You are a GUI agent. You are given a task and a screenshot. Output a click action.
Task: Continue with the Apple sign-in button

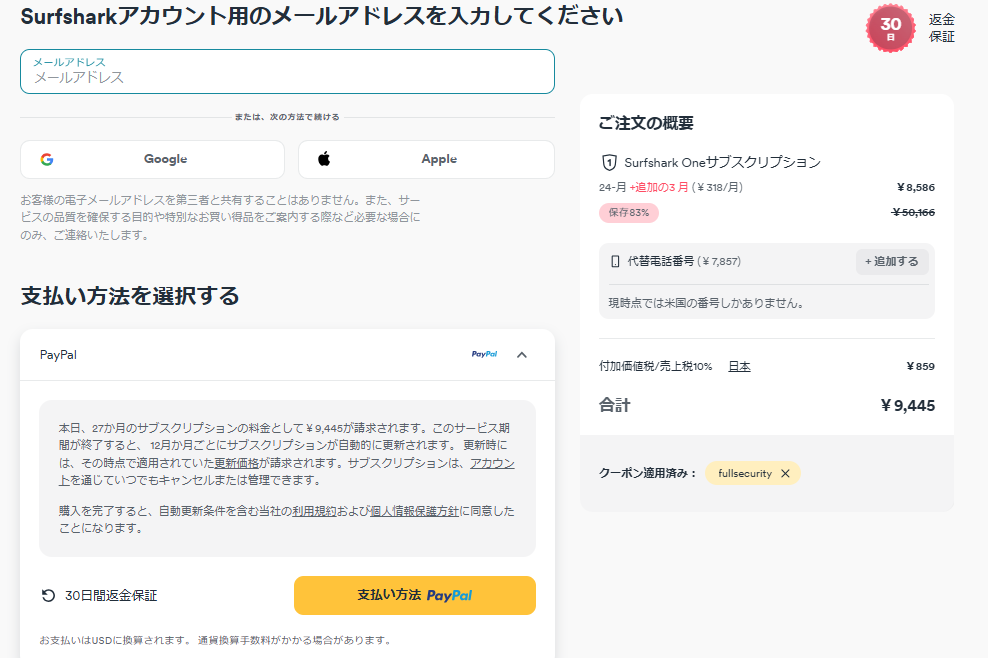(x=426, y=159)
